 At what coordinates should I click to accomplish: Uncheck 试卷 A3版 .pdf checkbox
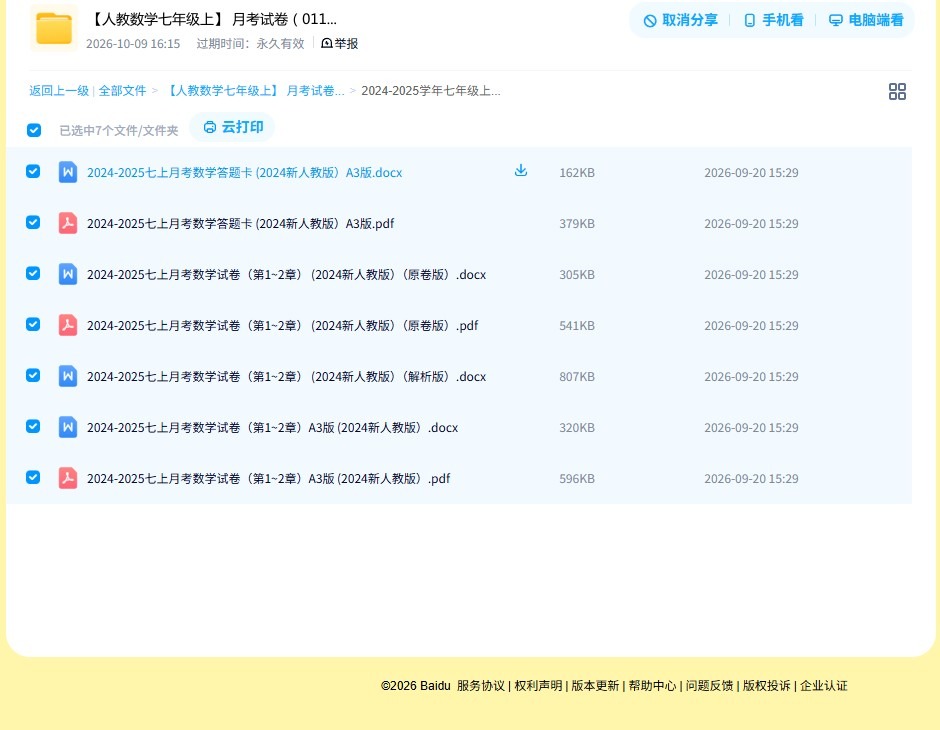[33, 477]
